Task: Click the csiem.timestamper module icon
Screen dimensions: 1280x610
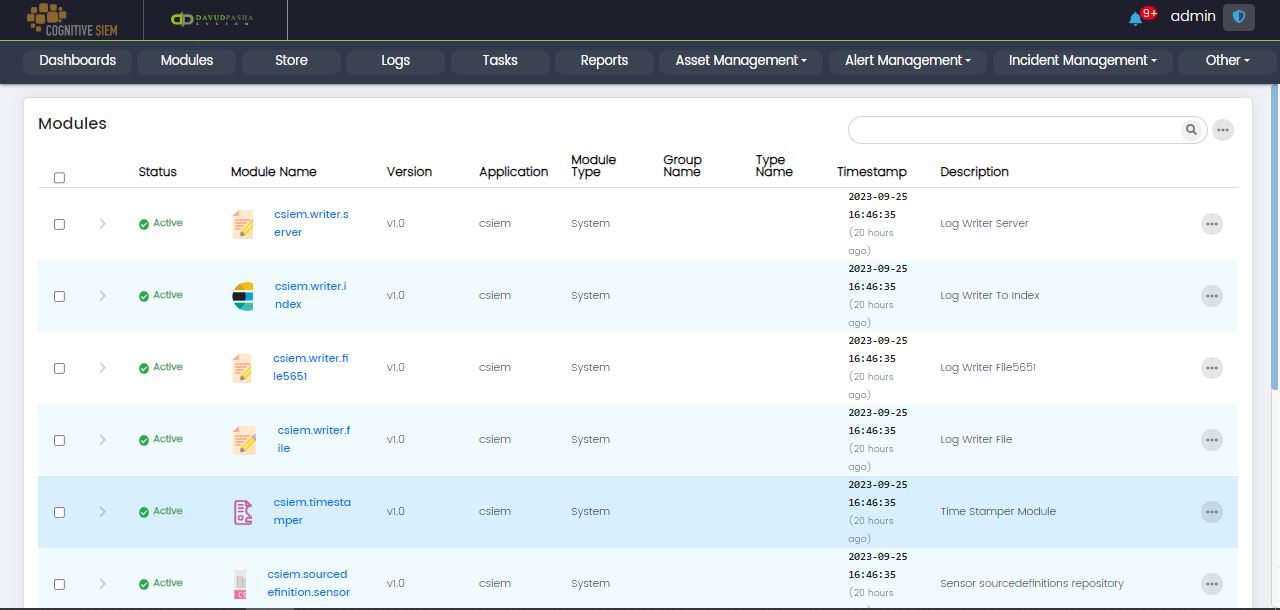Action: click(243, 512)
